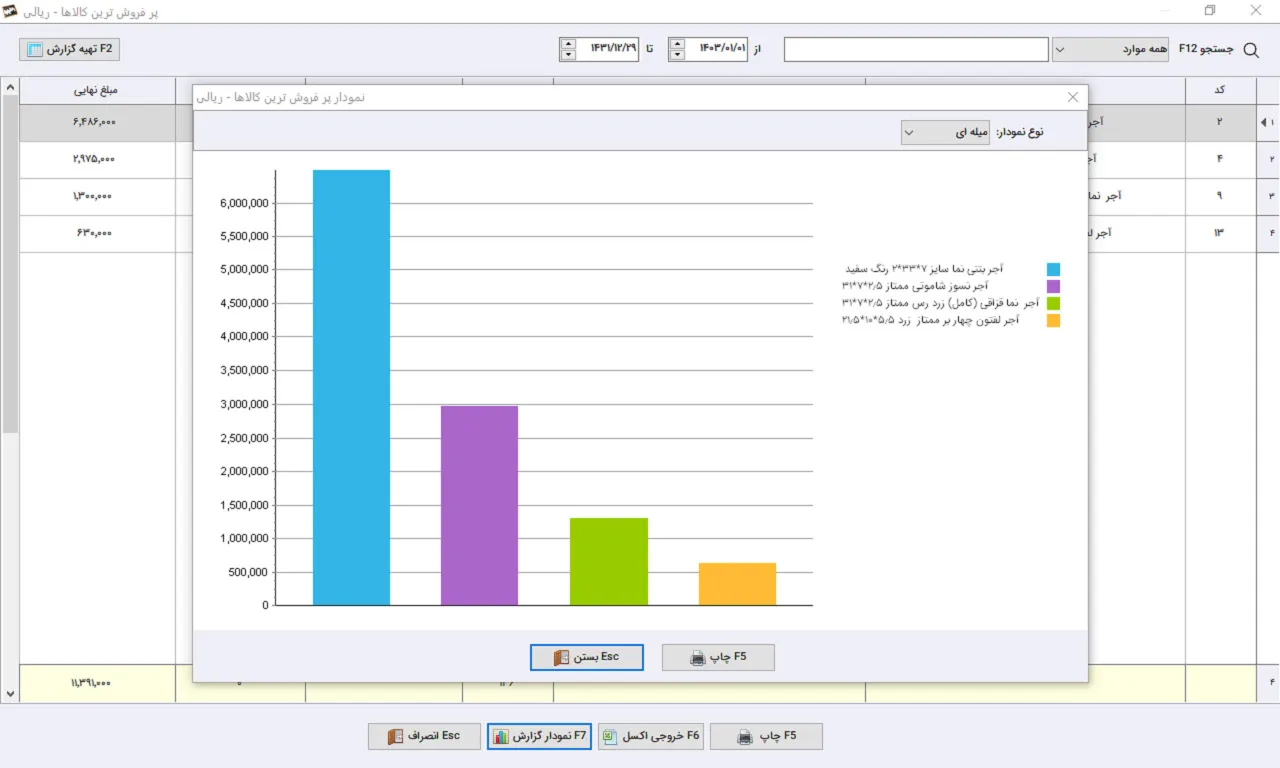This screenshot has width=1280, height=768.
Task: Click the search magnifier icon
Action: [x=1251, y=49]
